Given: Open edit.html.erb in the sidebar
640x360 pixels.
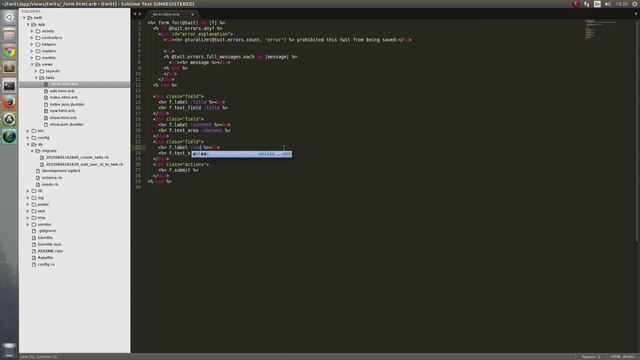Looking at the screenshot, I should coord(62,91).
